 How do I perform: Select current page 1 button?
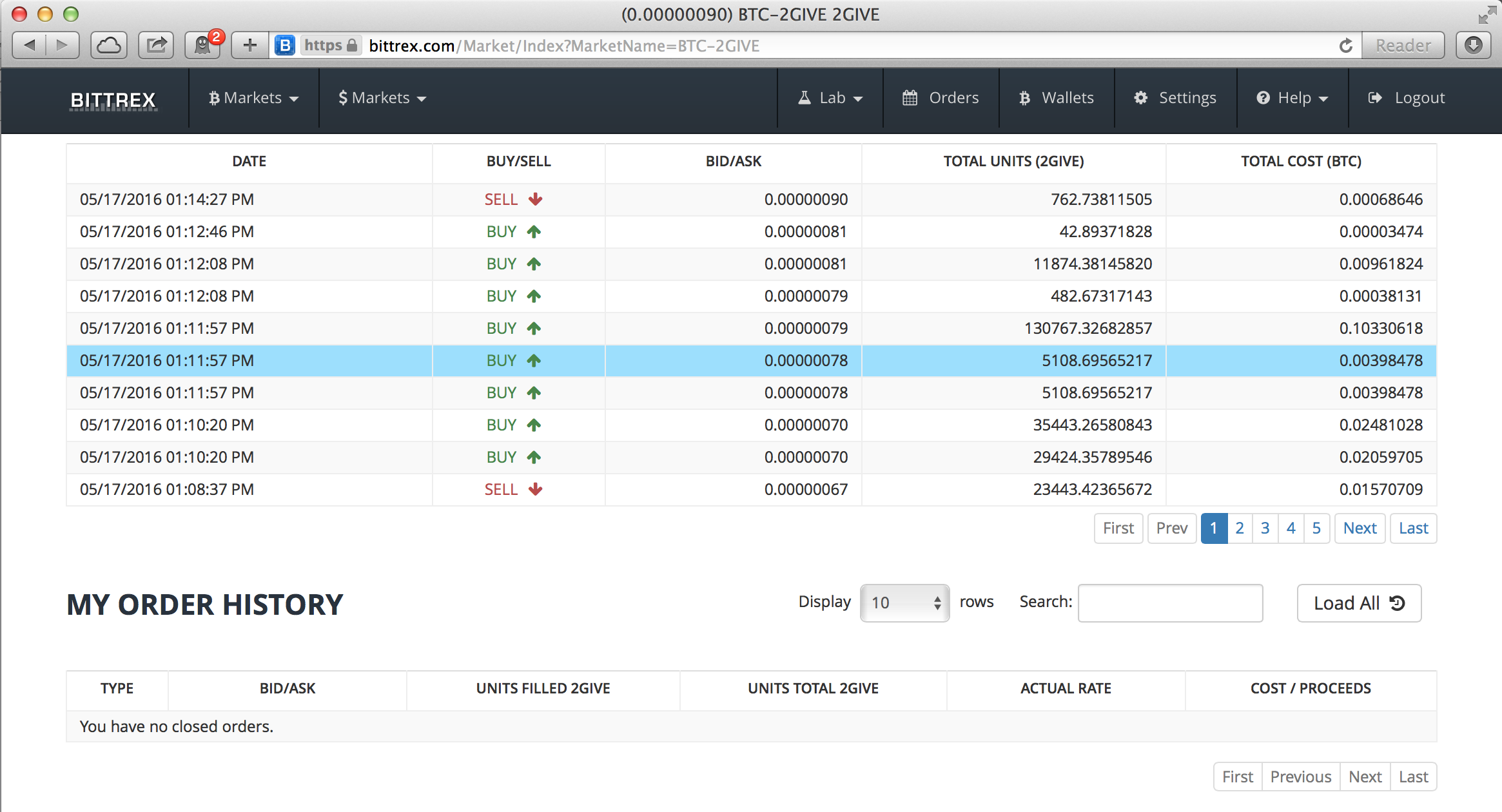pos(1214,528)
